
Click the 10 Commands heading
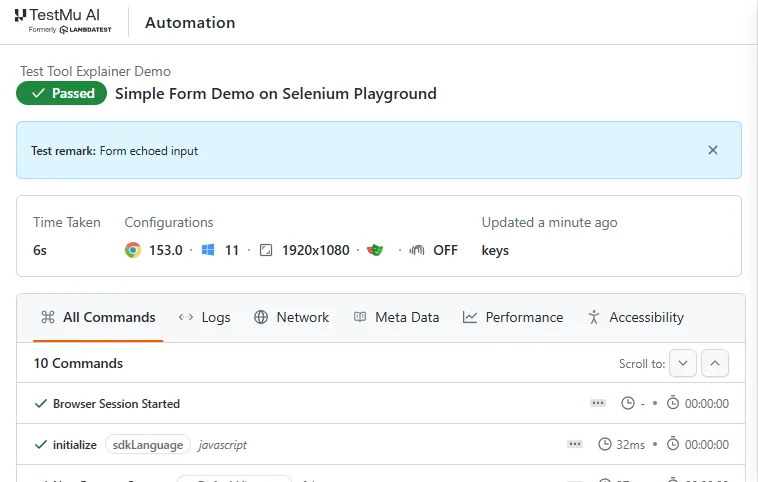(x=78, y=363)
